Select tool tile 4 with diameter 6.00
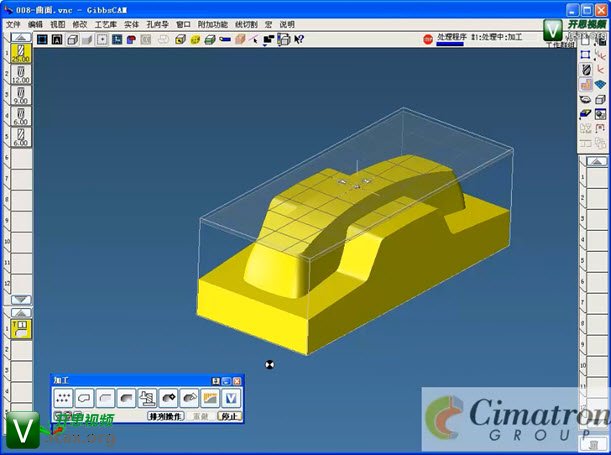Image resolution: width=611 pixels, height=455 pixels. point(21,116)
